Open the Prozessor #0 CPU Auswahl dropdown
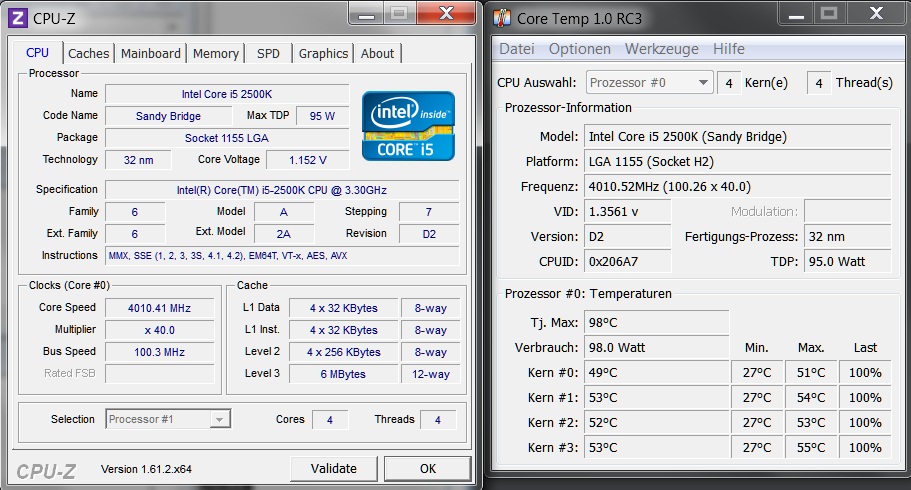Image resolution: width=911 pixels, height=490 pixels. [x=649, y=83]
